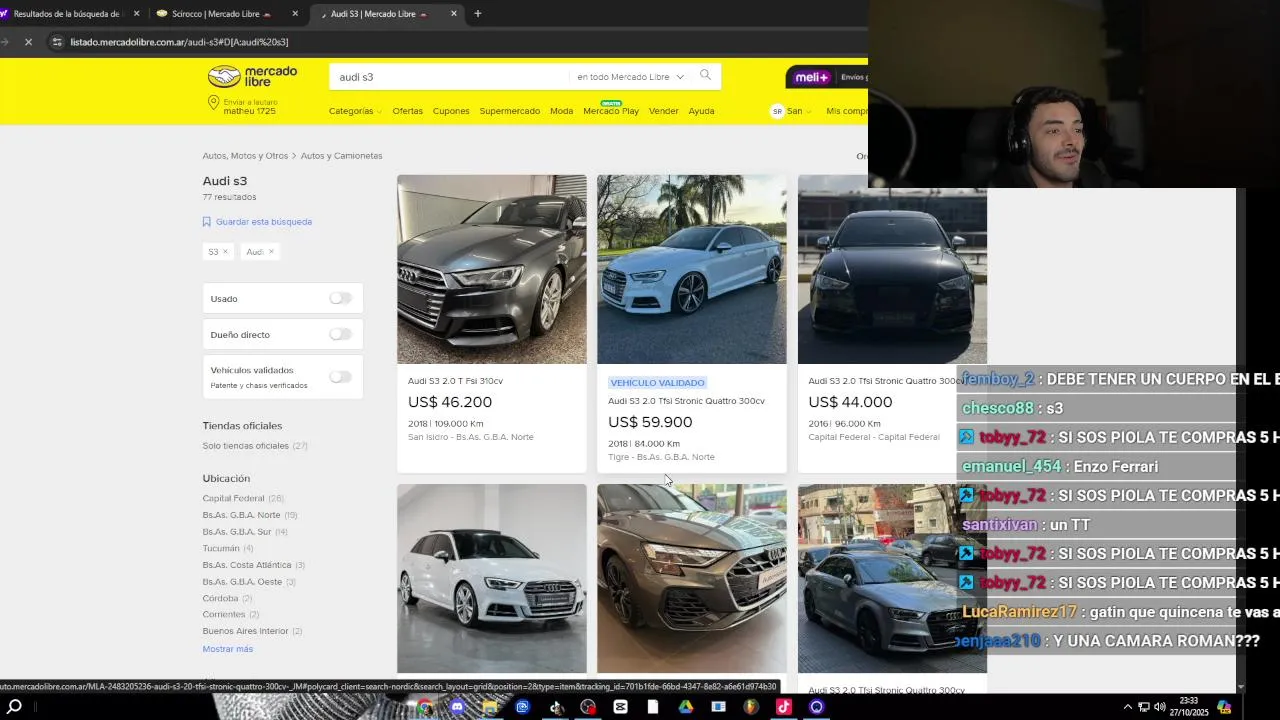This screenshot has height=720, width=1280.
Task: Open Discord from the taskbar
Action: coord(457,707)
